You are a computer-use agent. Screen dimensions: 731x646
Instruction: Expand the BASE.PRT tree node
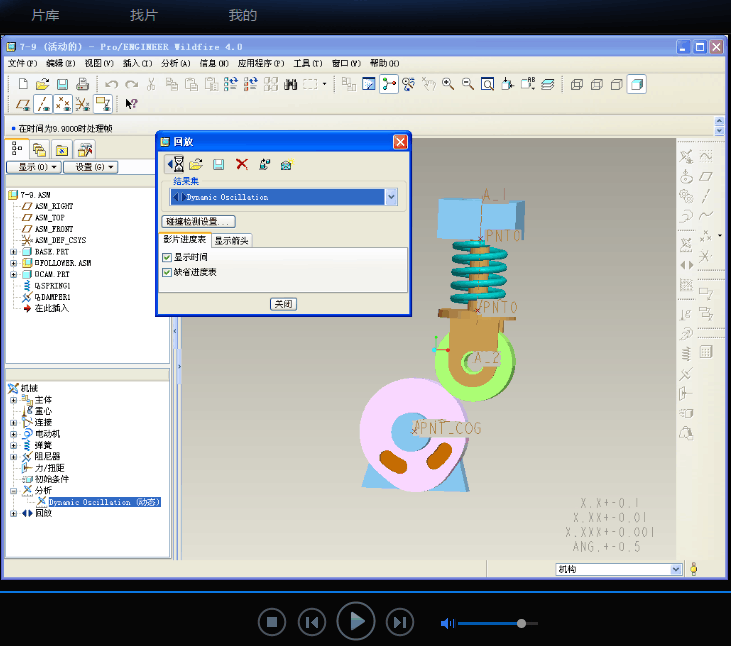14,252
